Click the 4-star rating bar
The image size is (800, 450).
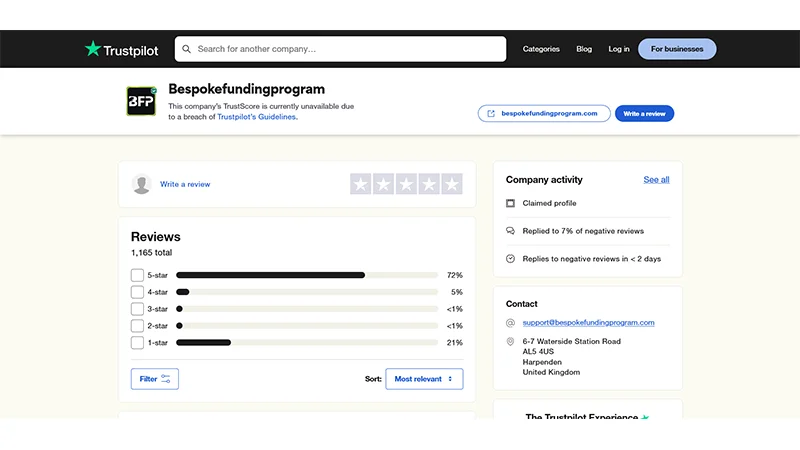click(307, 292)
